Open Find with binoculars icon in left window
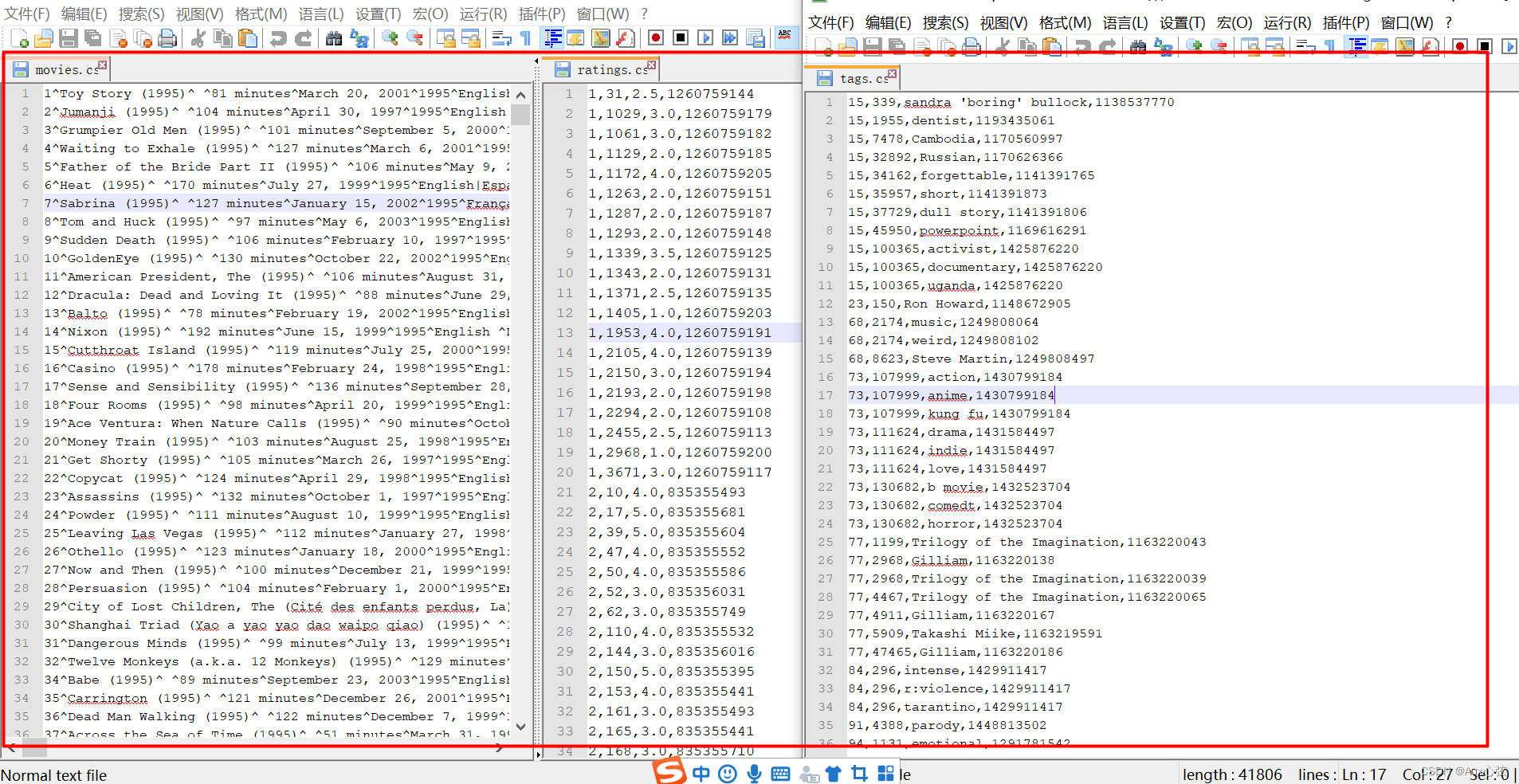The image size is (1519, 784). (334, 38)
